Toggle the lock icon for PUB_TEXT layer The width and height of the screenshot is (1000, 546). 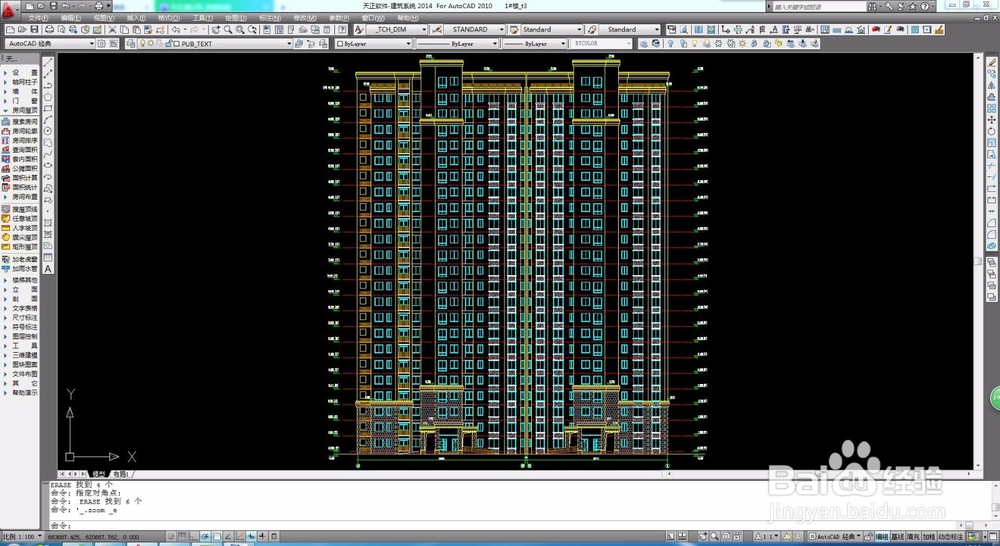click(168, 43)
